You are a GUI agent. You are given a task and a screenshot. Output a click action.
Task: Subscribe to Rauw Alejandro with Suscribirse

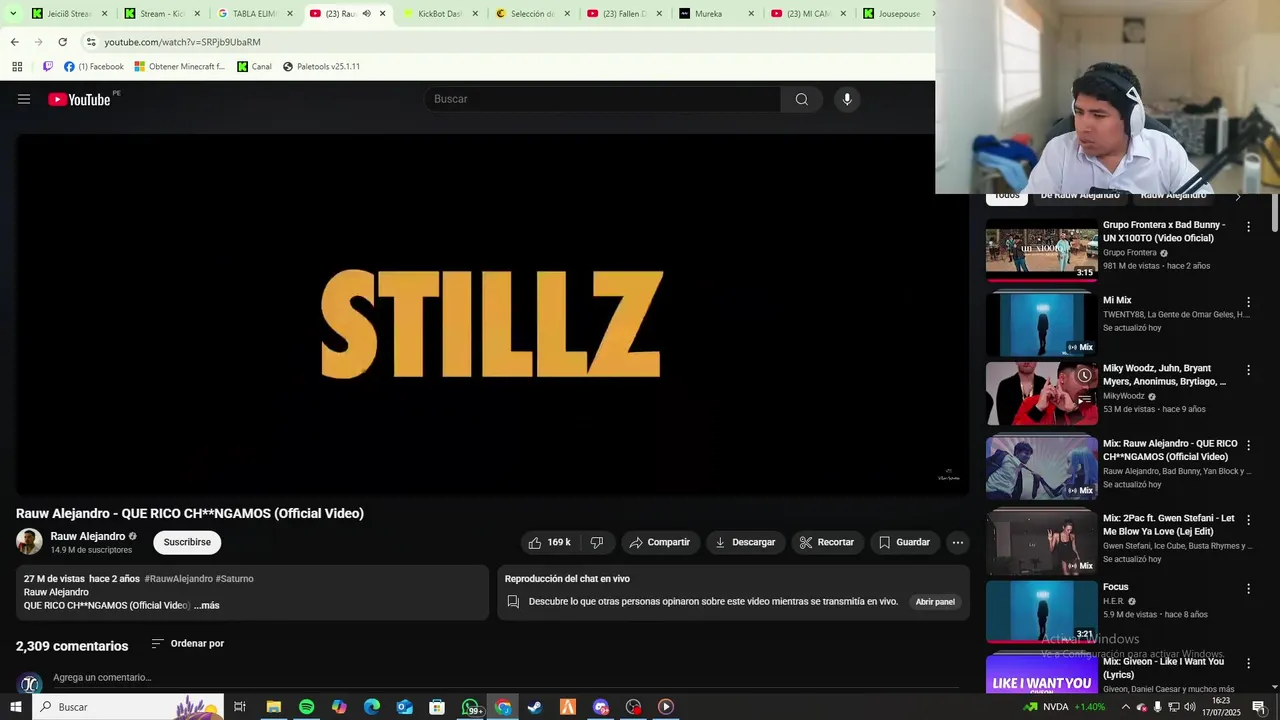[x=187, y=542]
